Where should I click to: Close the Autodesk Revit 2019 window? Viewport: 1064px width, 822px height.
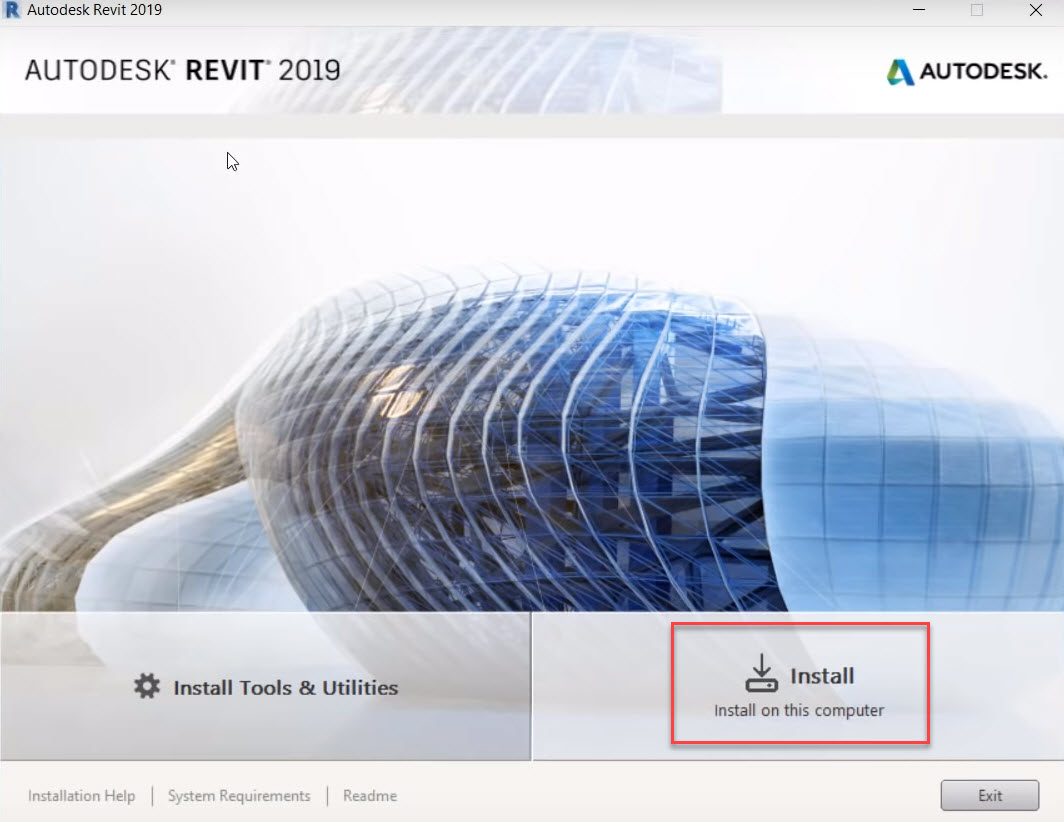(x=1036, y=10)
